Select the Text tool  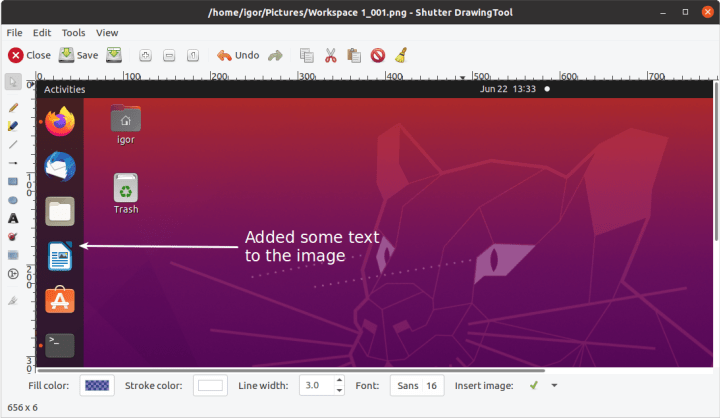pos(13,219)
